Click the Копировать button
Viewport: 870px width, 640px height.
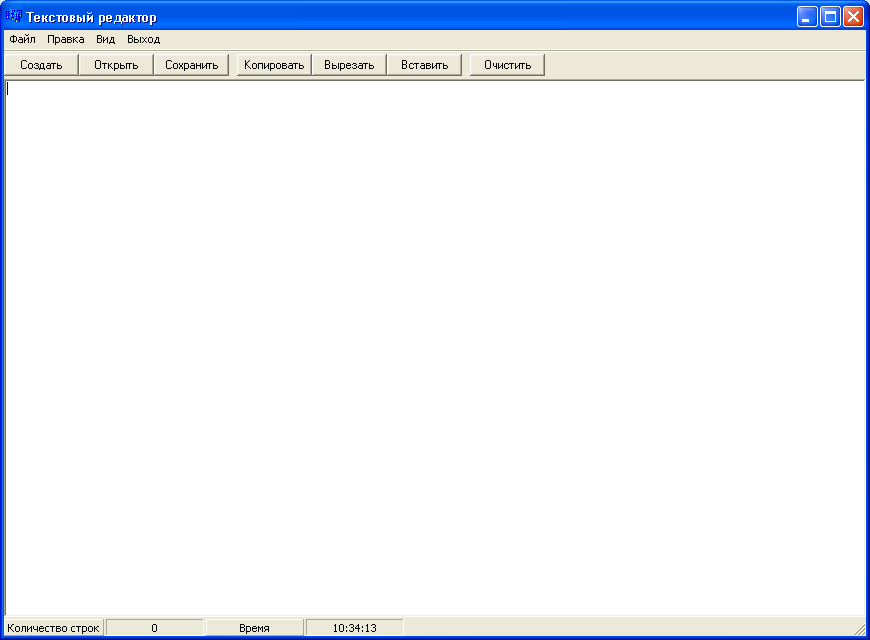coord(274,65)
